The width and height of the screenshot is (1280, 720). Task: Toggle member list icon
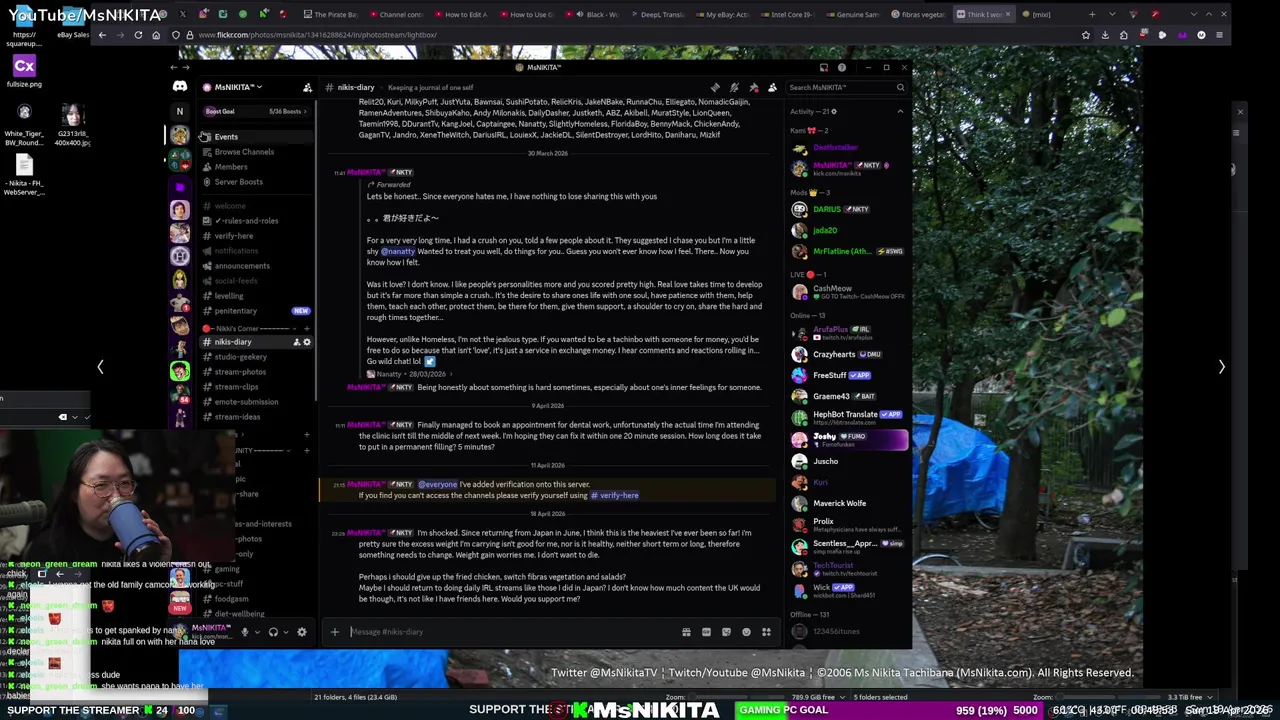(x=772, y=87)
